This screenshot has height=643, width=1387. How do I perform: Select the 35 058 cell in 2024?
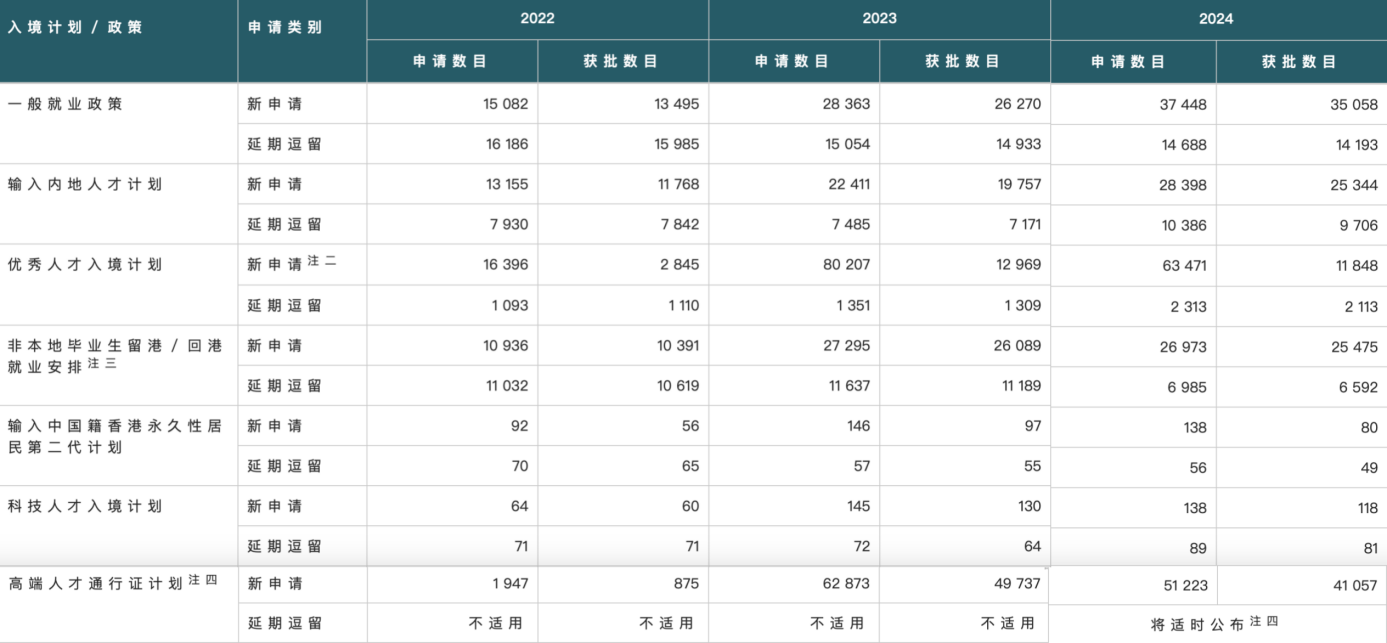point(1352,105)
